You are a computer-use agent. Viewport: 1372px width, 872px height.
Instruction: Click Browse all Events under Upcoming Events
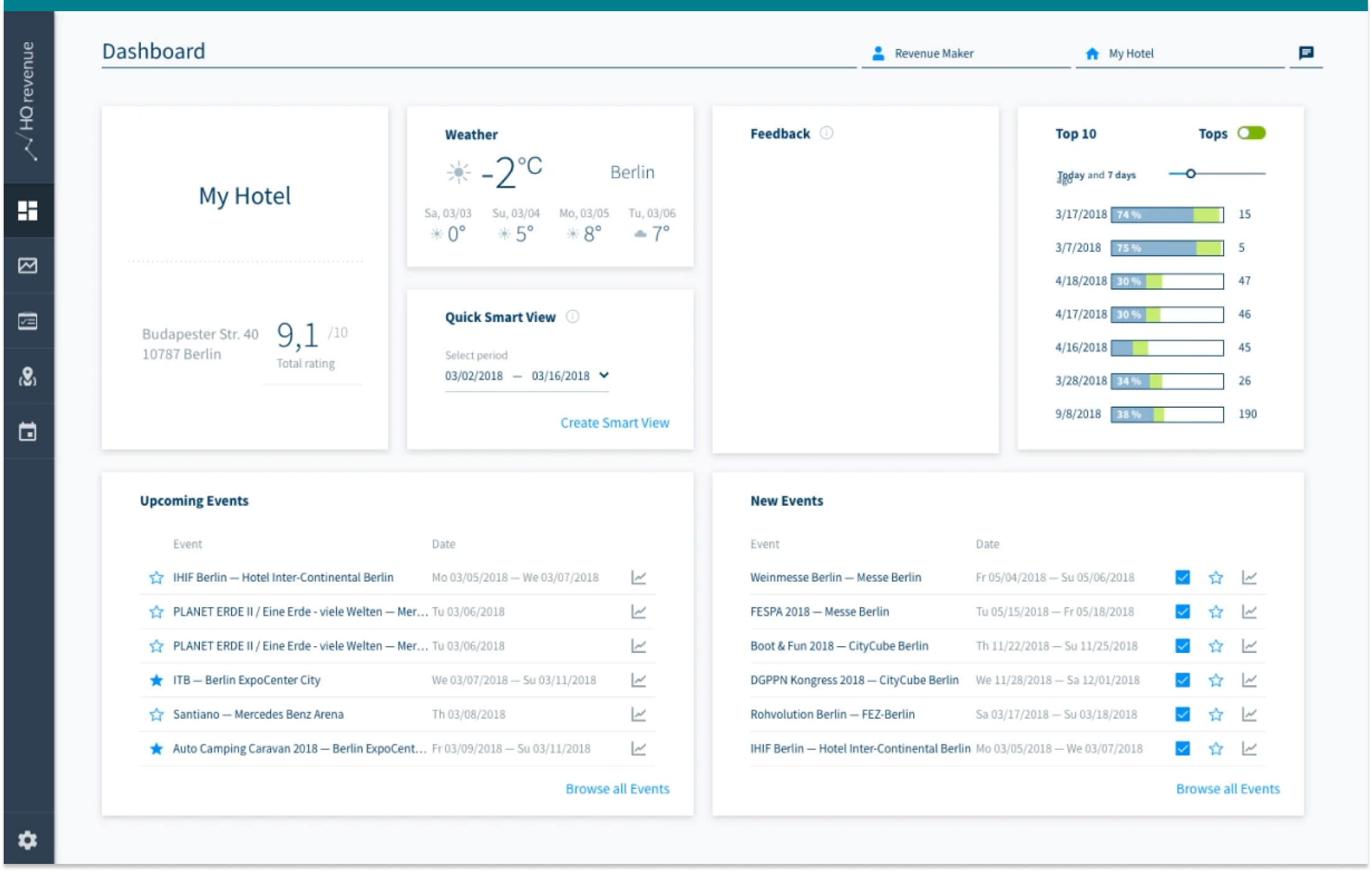617,789
